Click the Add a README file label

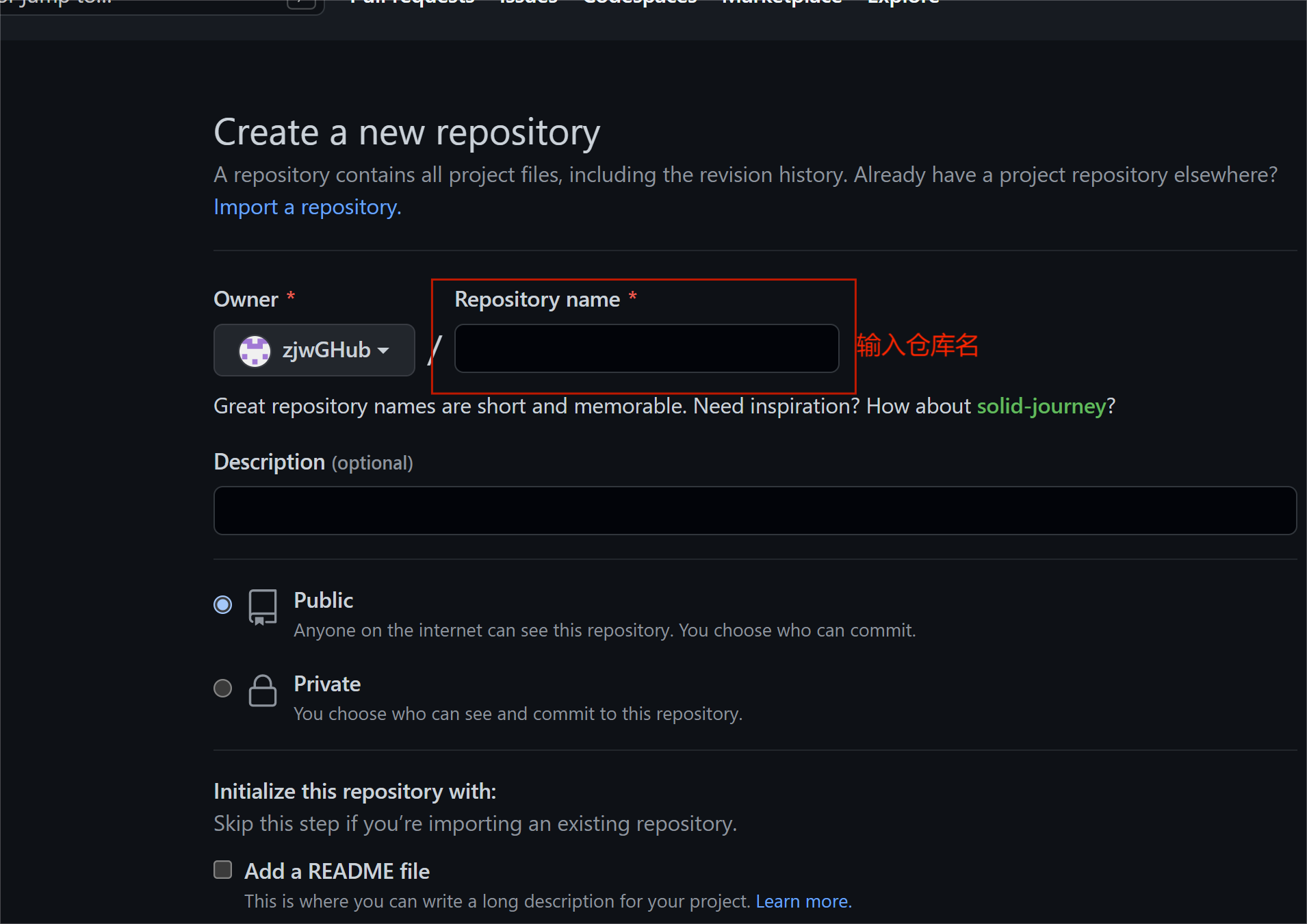[337, 871]
